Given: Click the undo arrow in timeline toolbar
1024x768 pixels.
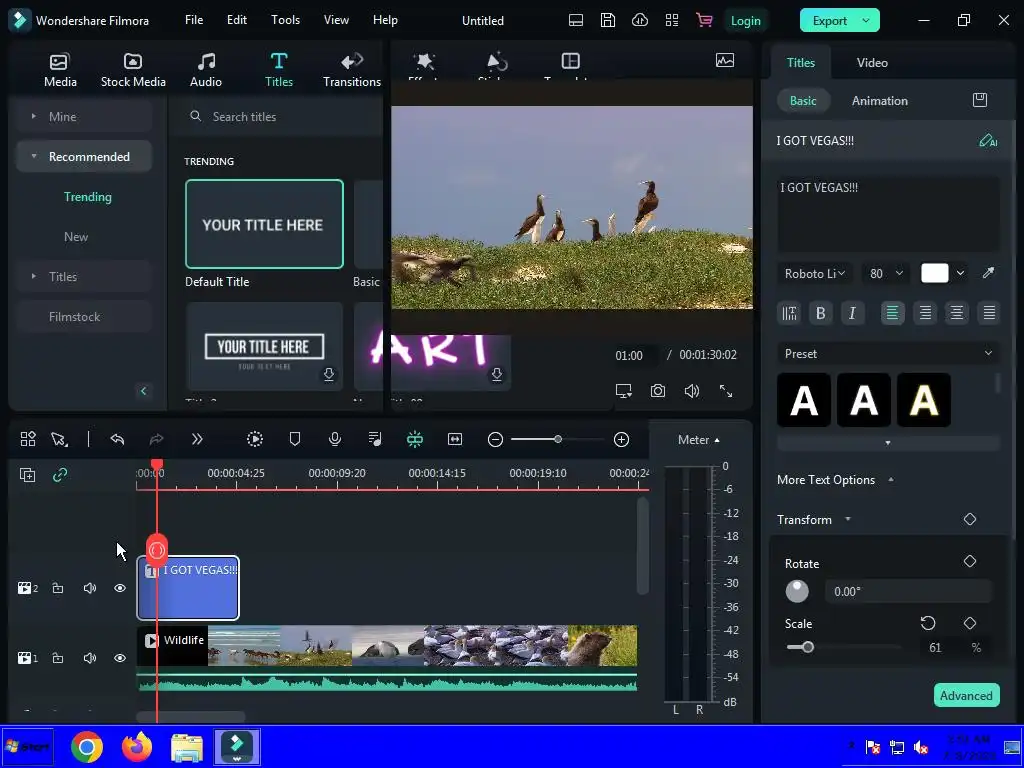Looking at the screenshot, I should (117, 439).
